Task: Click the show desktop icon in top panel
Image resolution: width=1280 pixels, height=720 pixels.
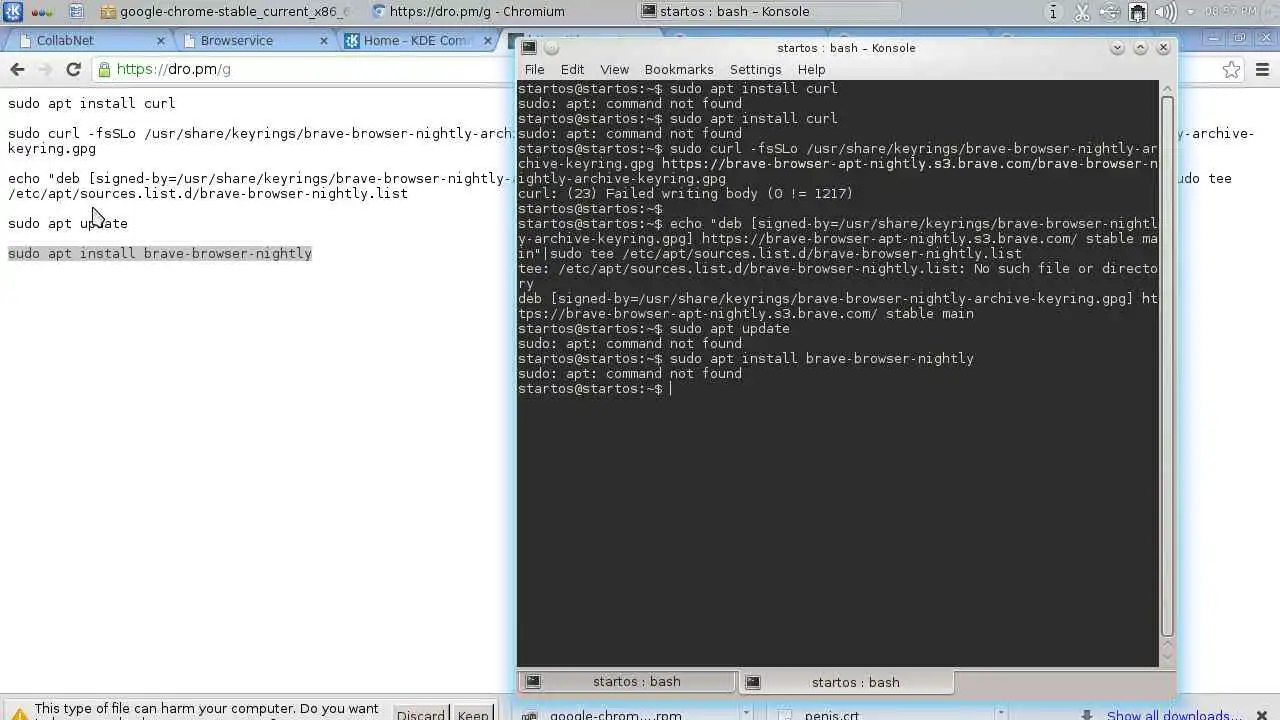Action: coord(76,12)
